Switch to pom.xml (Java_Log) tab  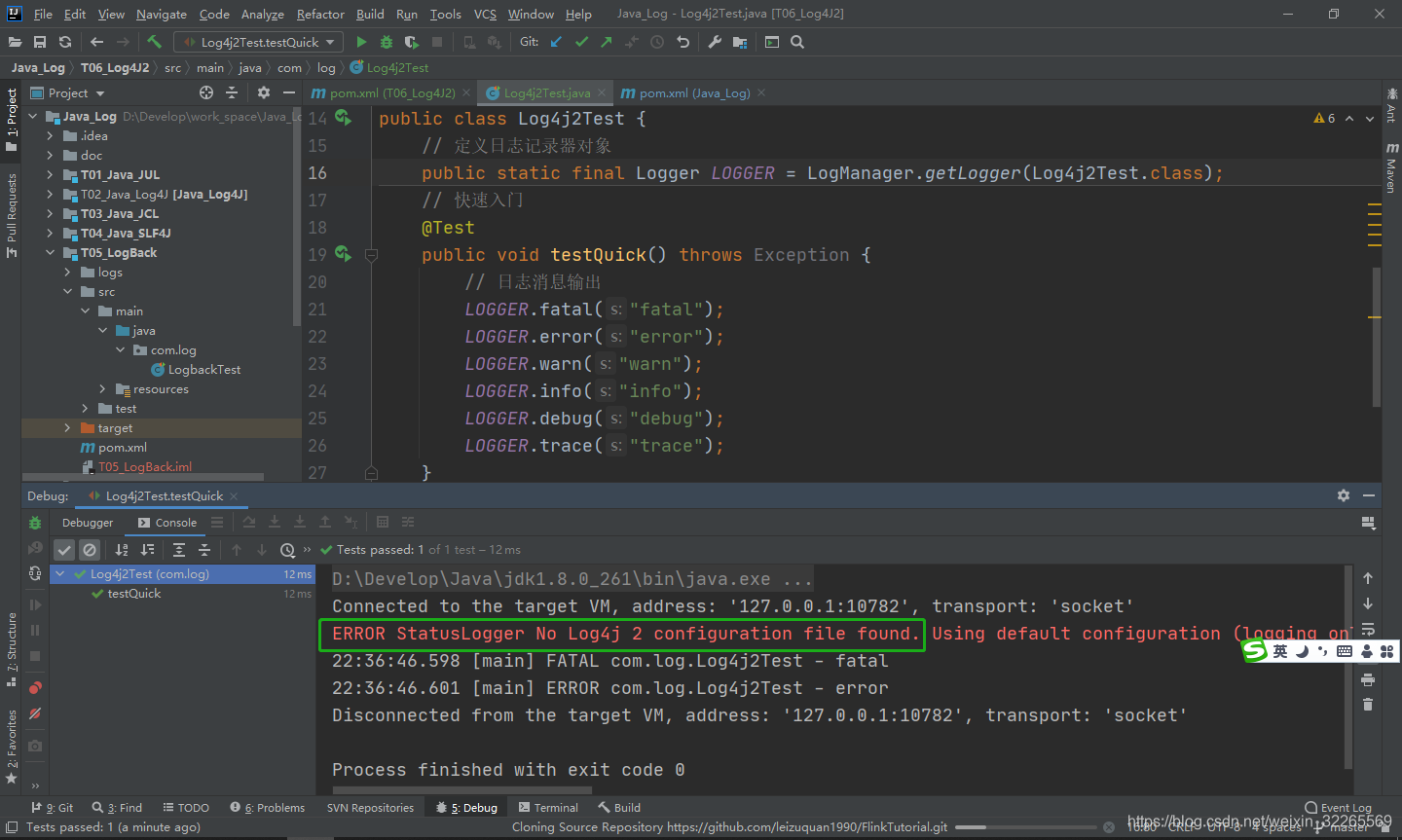click(695, 92)
